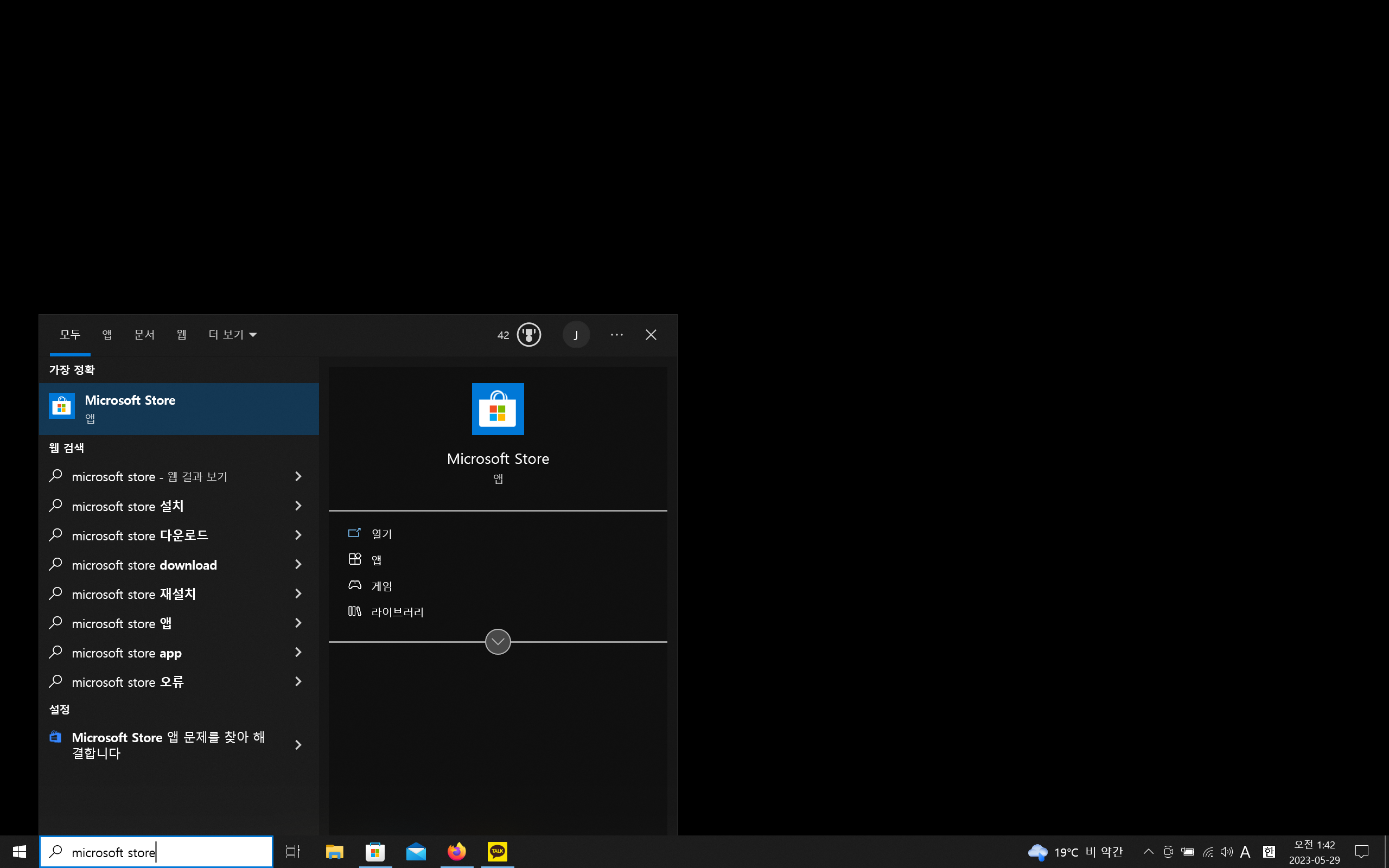The image size is (1389, 868).
Task: Switch to the 문서 search tab
Action: pos(144,335)
